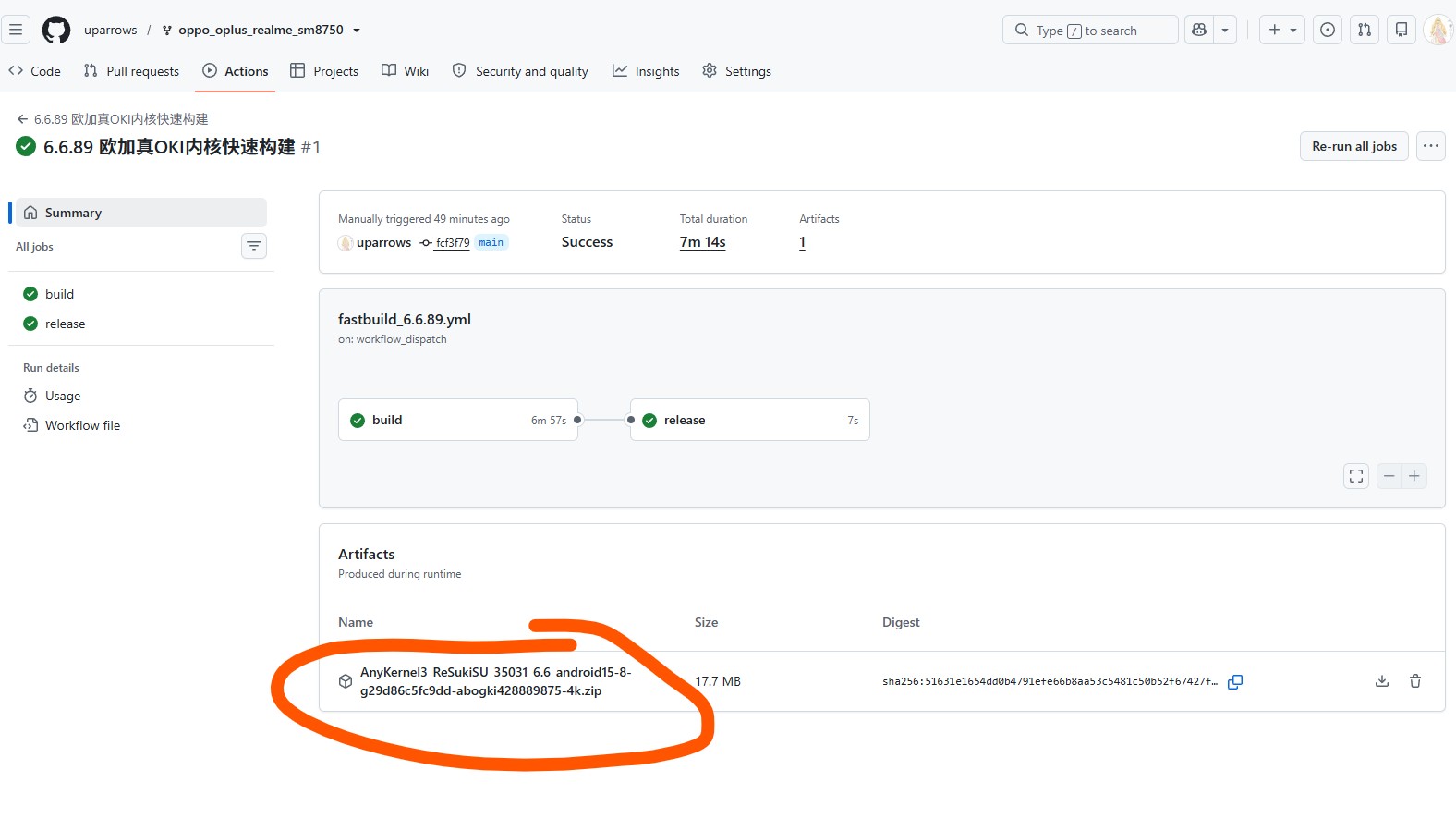The image size is (1456, 831).
Task: Open the notifications inbox icon
Action: (1401, 30)
